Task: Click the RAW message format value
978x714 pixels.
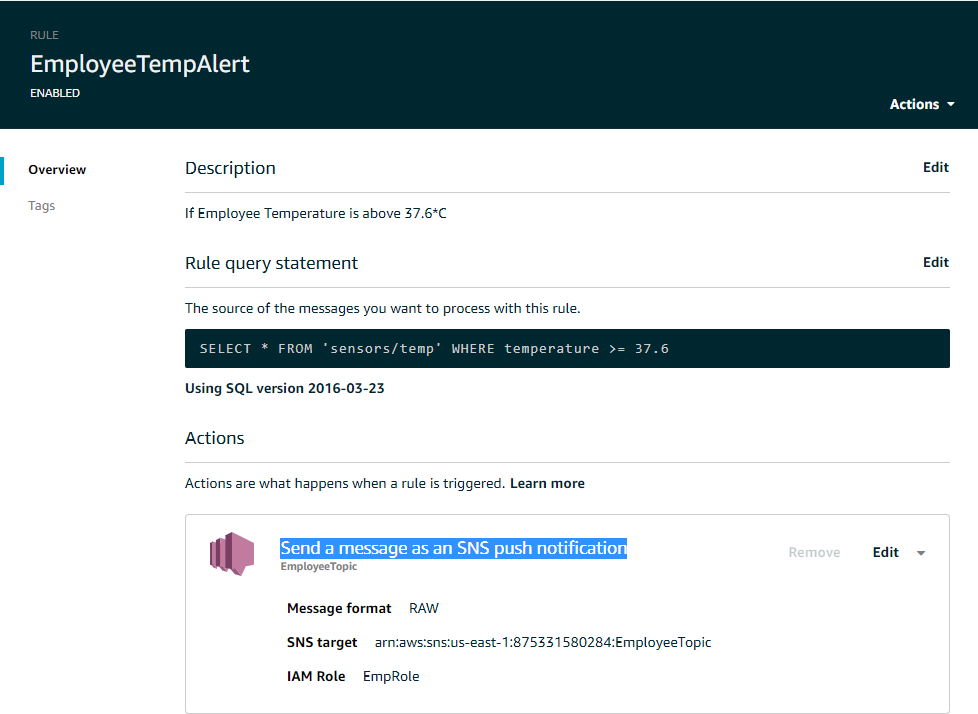Action: tap(422, 608)
